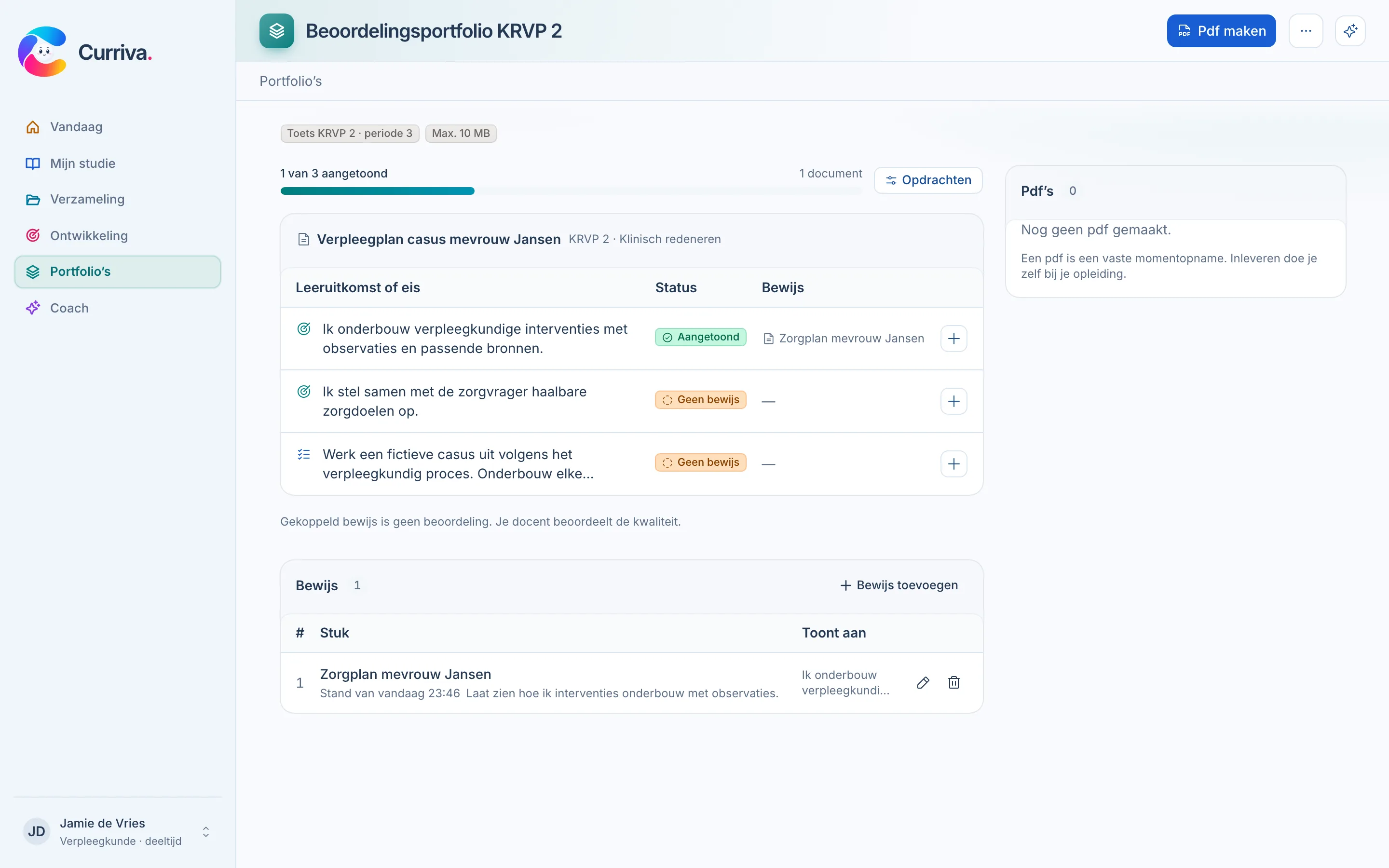Edit the Zorgplan mevrouw Jansen evidence with pencil
This screenshot has width=1389, height=868.
coord(923,682)
